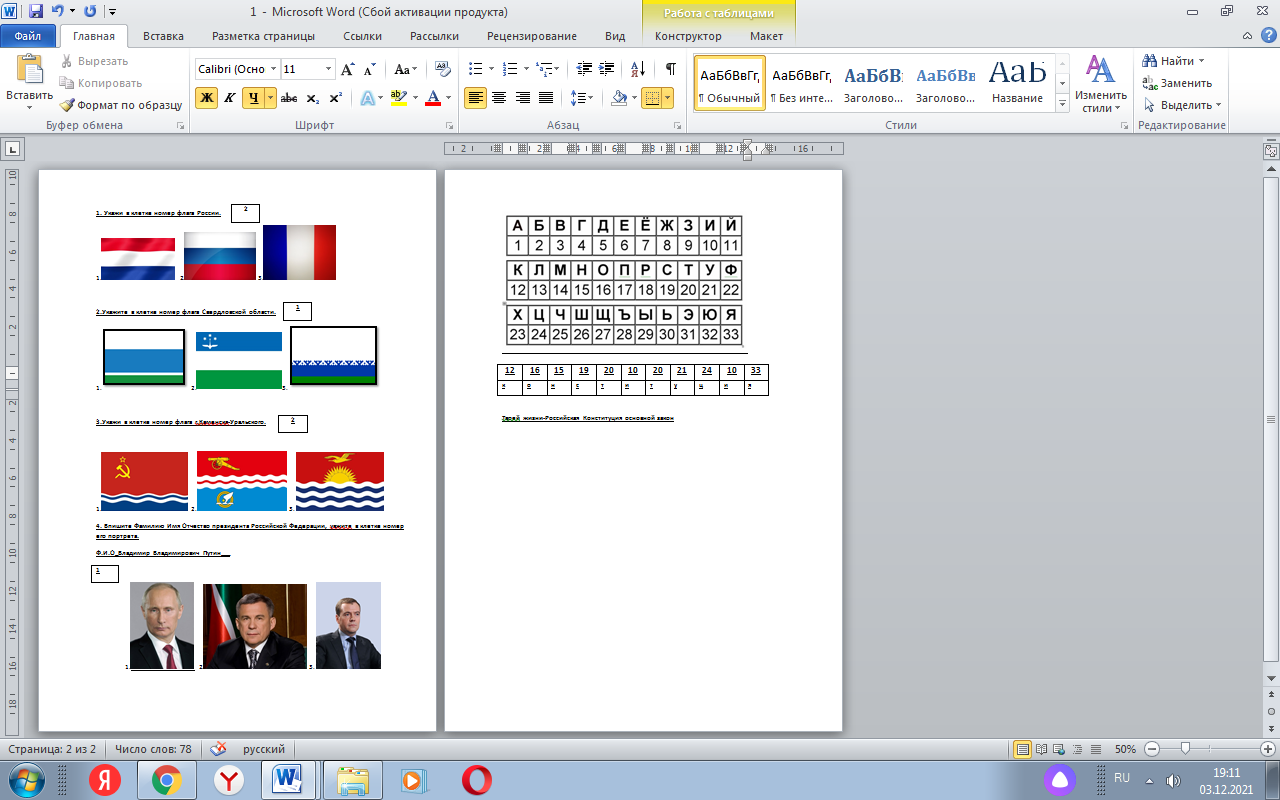Switch to full screen reading view
Screen dimensions: 1280x800
(x=1042, y=748)
